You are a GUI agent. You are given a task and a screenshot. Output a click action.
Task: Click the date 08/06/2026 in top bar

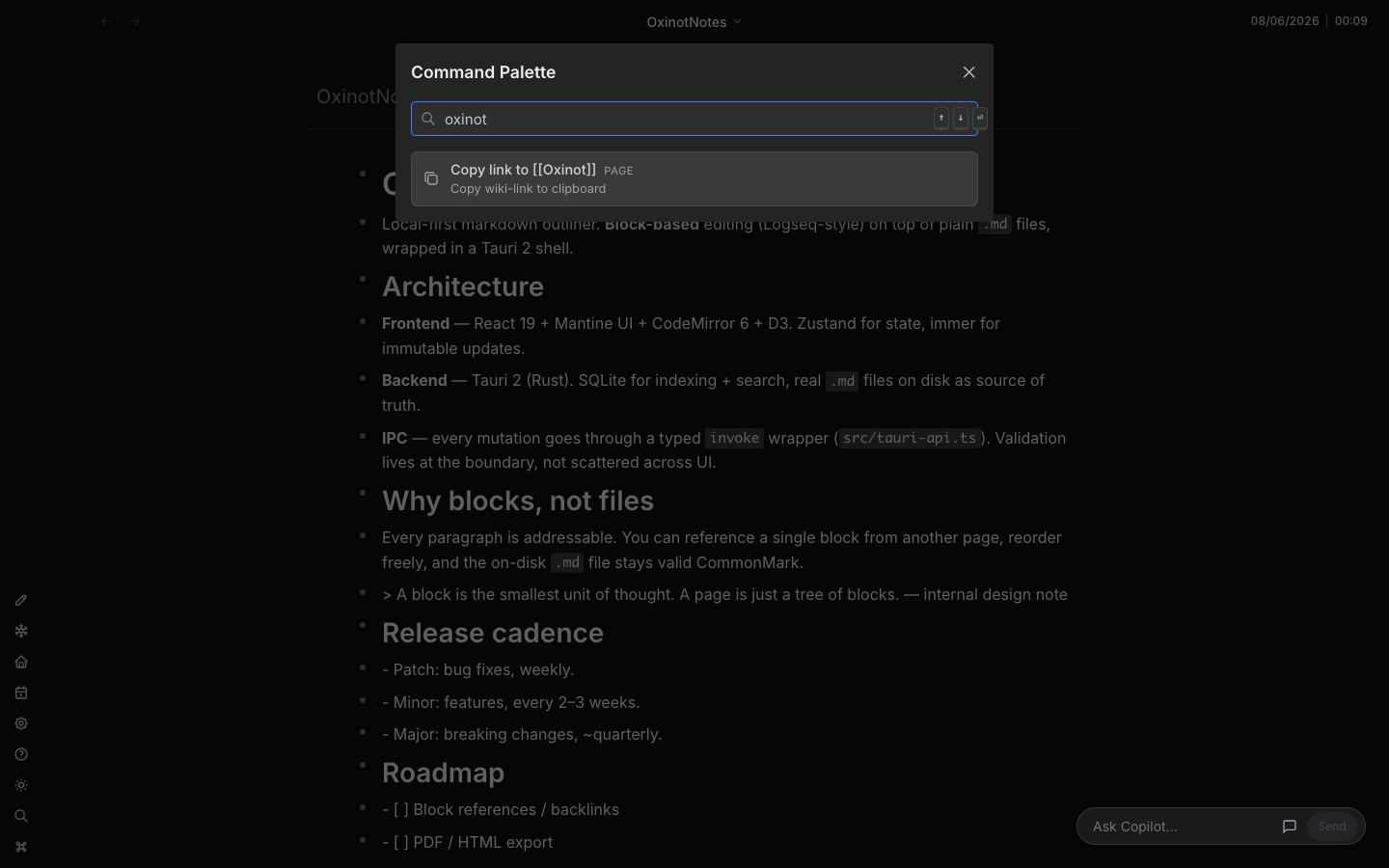coord(1285,21)
